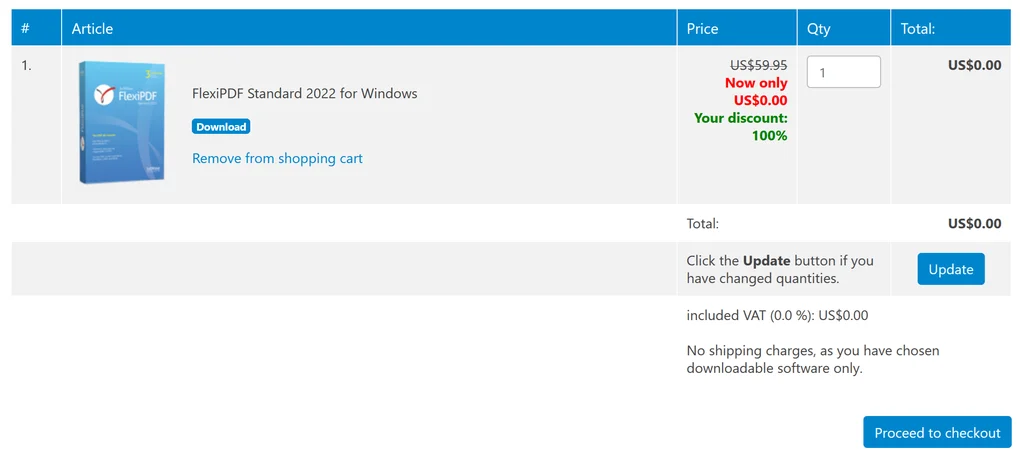The image size is (1020, 466).
Task: Click the blue Download badge
Action: tap(220, 127)
